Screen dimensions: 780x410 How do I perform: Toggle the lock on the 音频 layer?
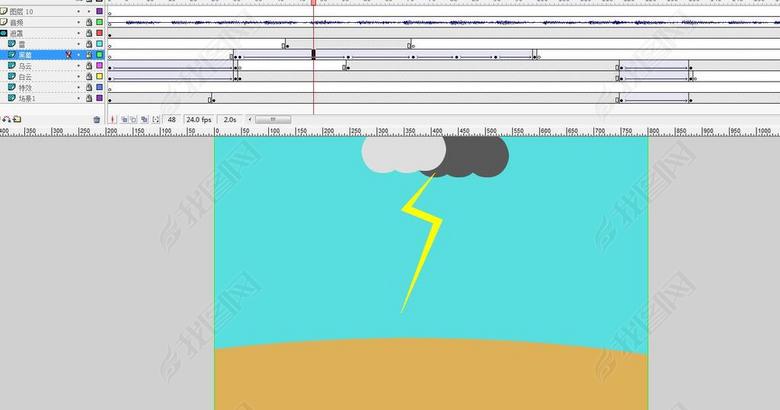89,22
